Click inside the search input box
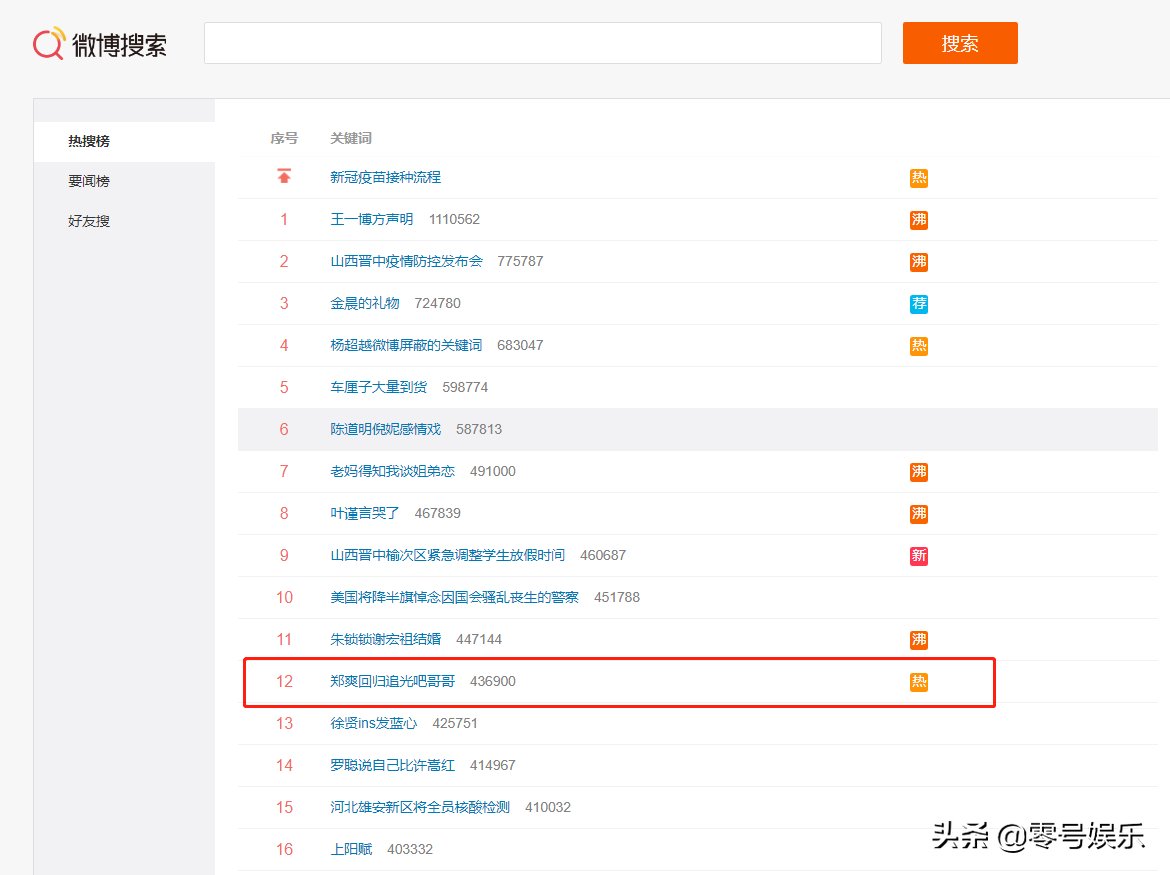This screenshot has height=875, width=1170. (x=543, y=43)
